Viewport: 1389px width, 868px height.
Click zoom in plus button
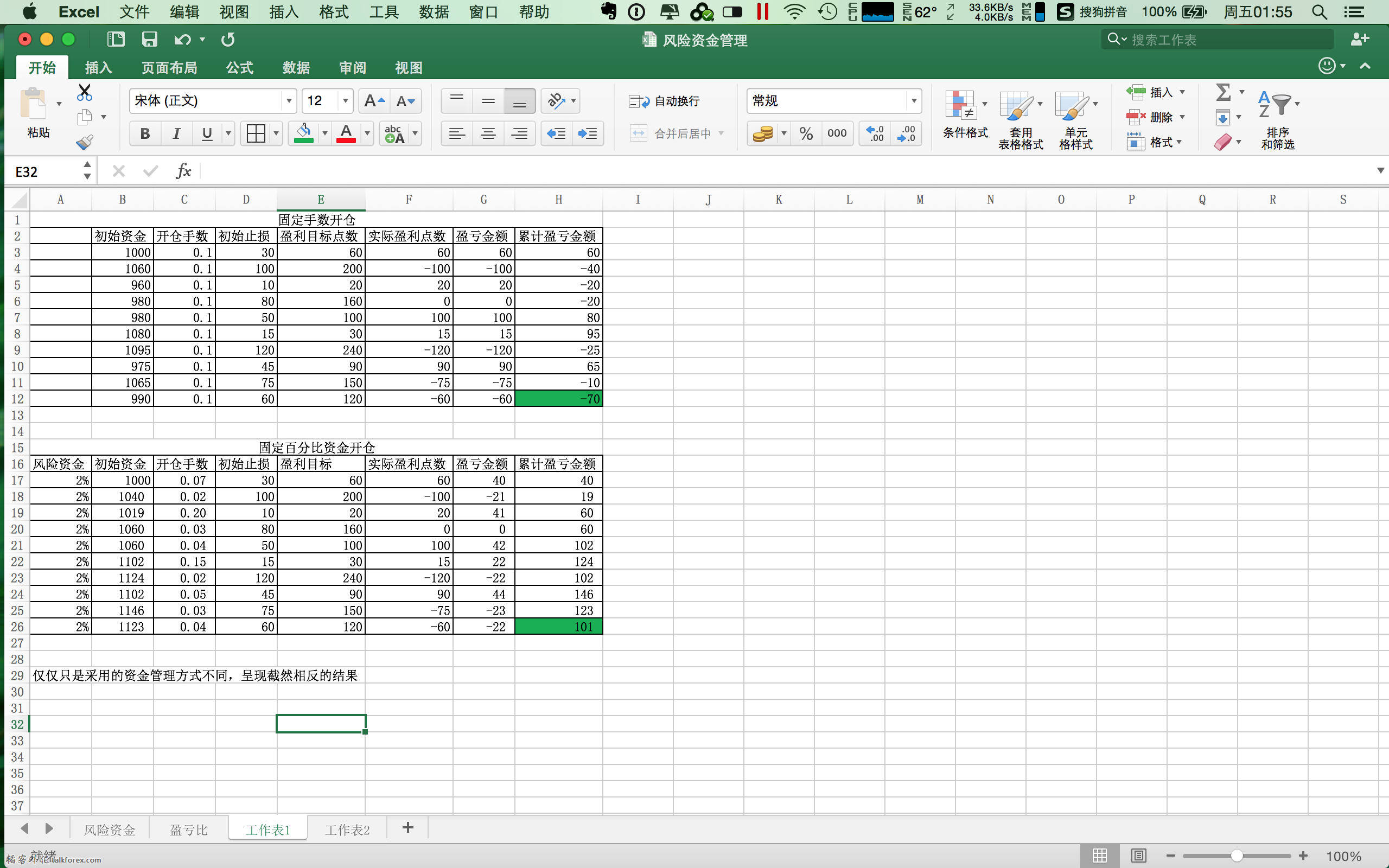(1303, 856)
